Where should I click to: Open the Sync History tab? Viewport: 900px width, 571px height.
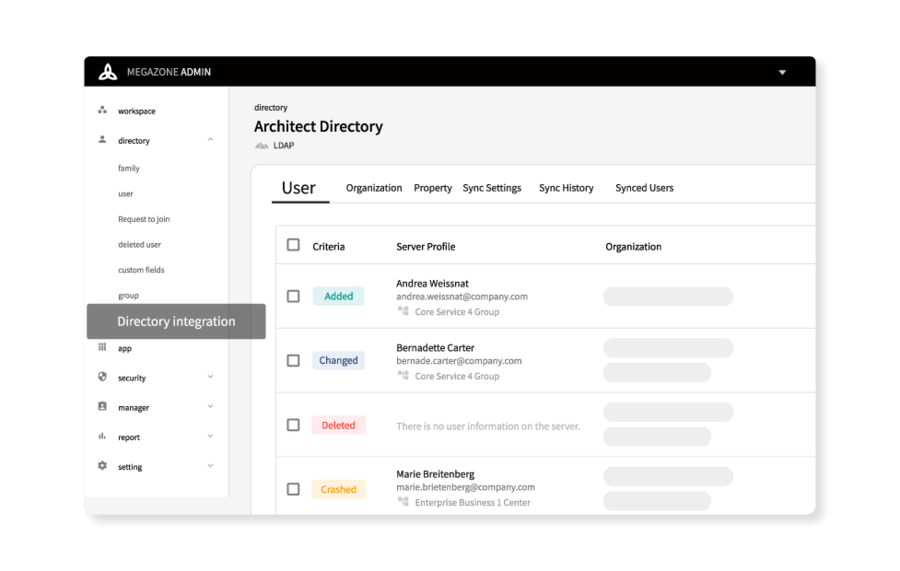click(566, 188)
